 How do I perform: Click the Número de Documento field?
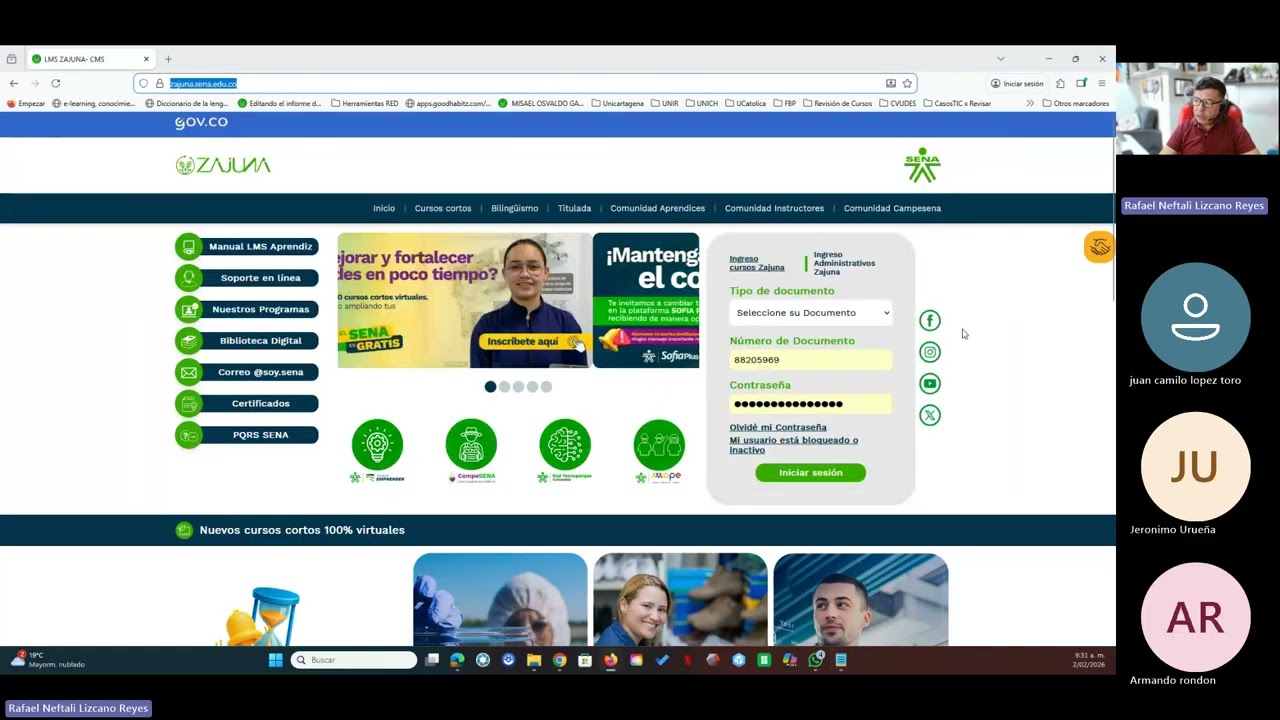(811, 360)
